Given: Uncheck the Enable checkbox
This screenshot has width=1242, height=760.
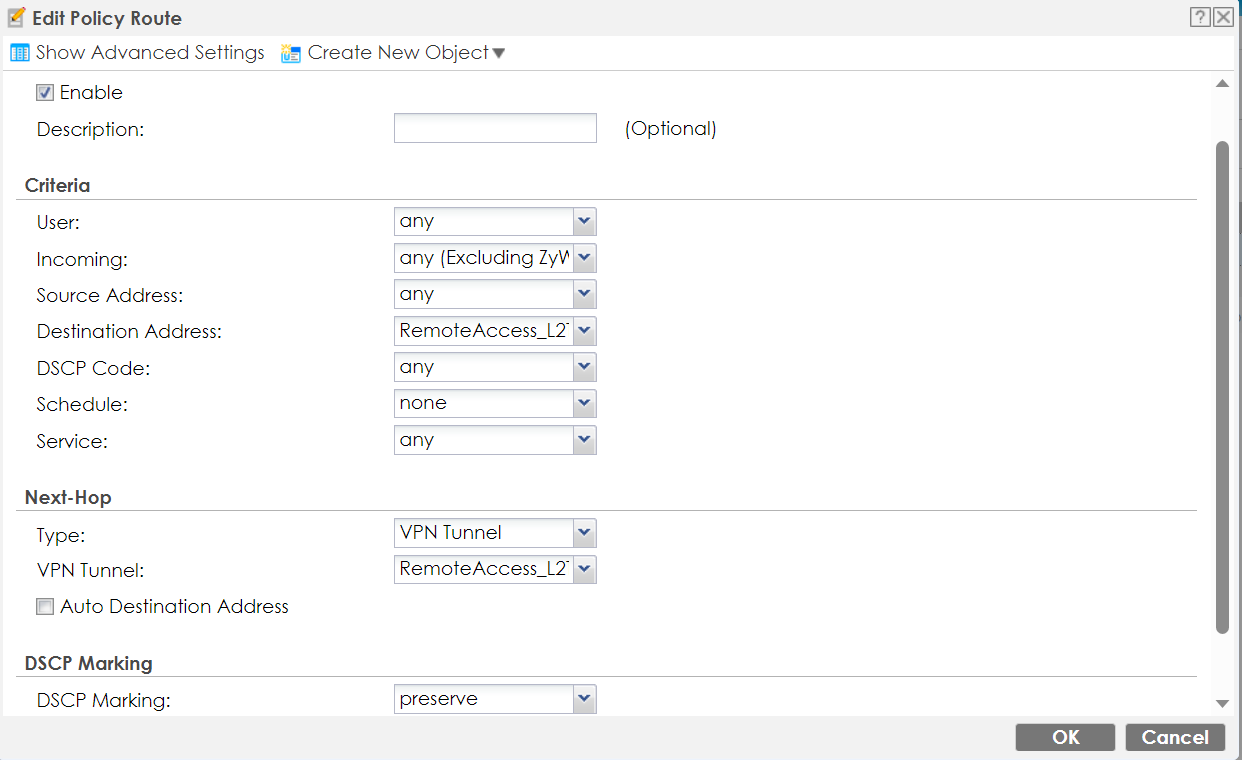Looking at the screenshot, I should [45, 93].
